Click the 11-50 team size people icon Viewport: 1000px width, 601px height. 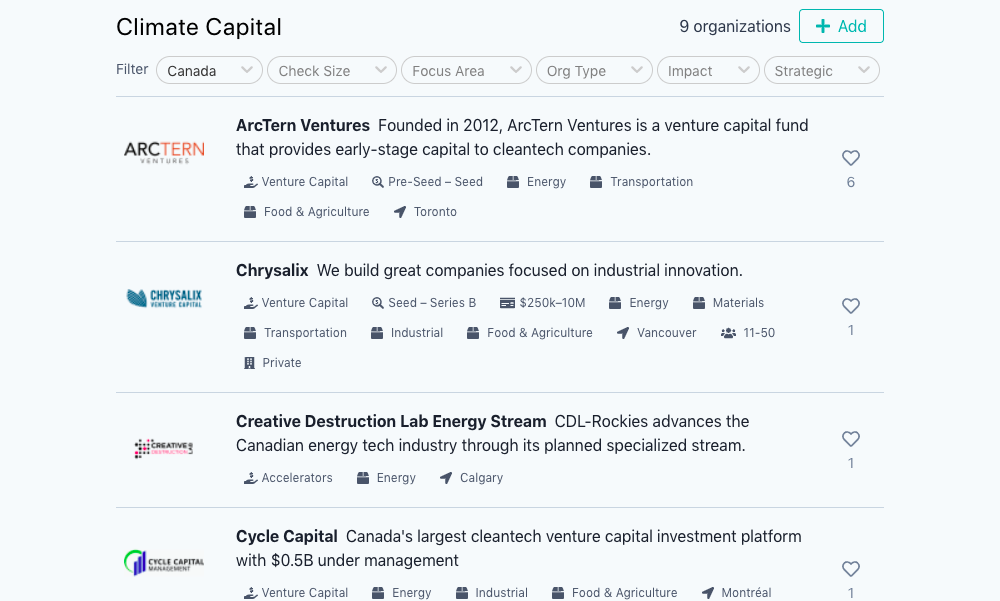tap(728, 333)
